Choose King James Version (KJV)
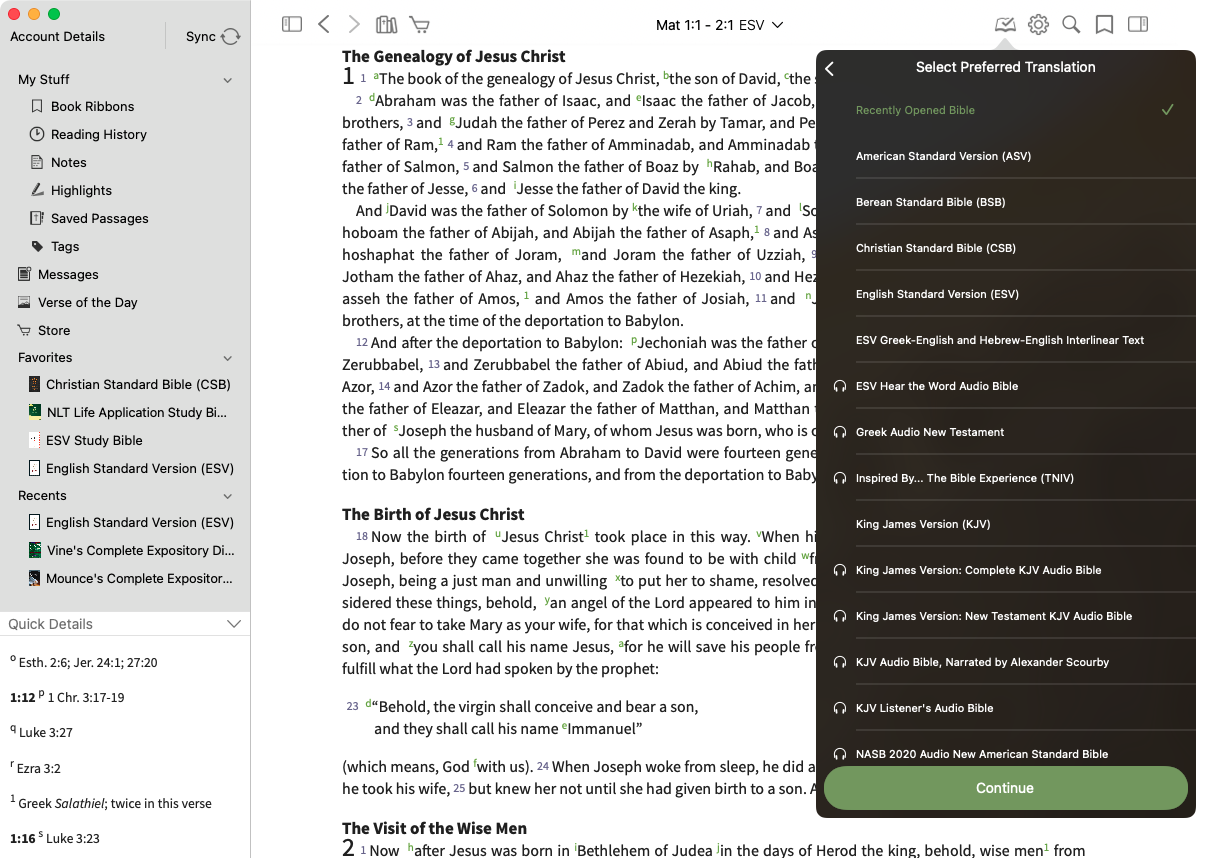 pyautogui.click(x=922, y=524)
